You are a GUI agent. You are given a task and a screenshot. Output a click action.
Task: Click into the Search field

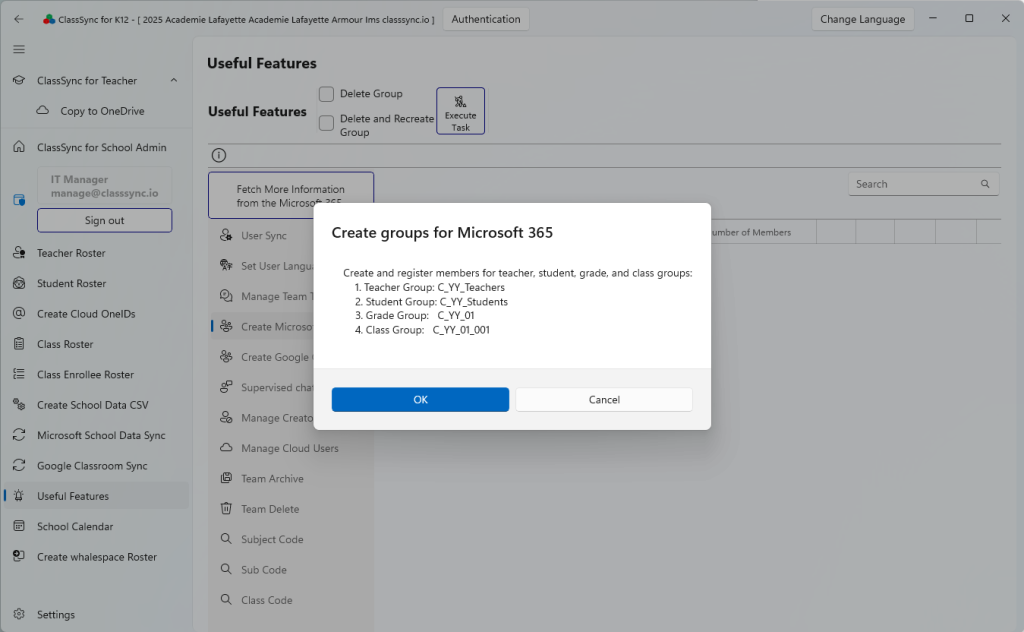pyautogui.click(x=923, y=184)
